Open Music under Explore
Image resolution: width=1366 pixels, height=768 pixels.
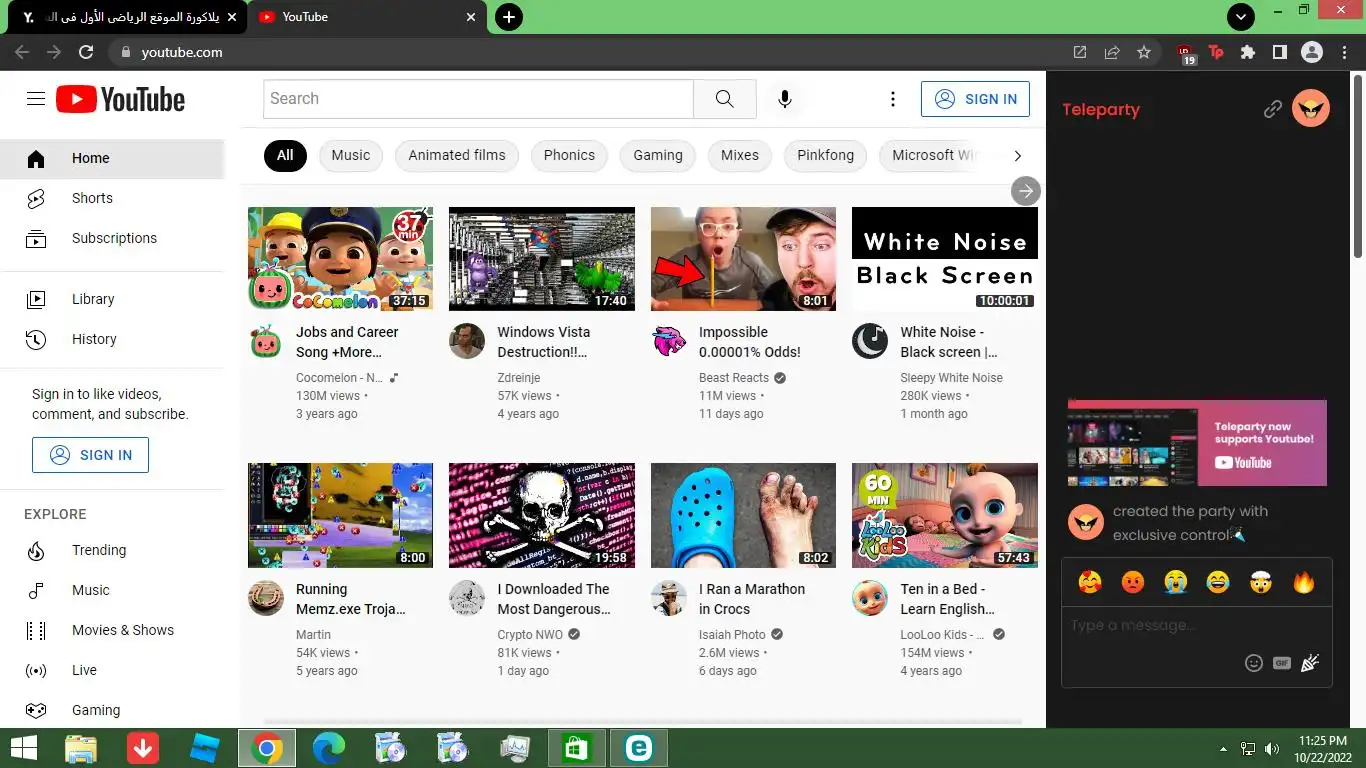click(112, 590)
